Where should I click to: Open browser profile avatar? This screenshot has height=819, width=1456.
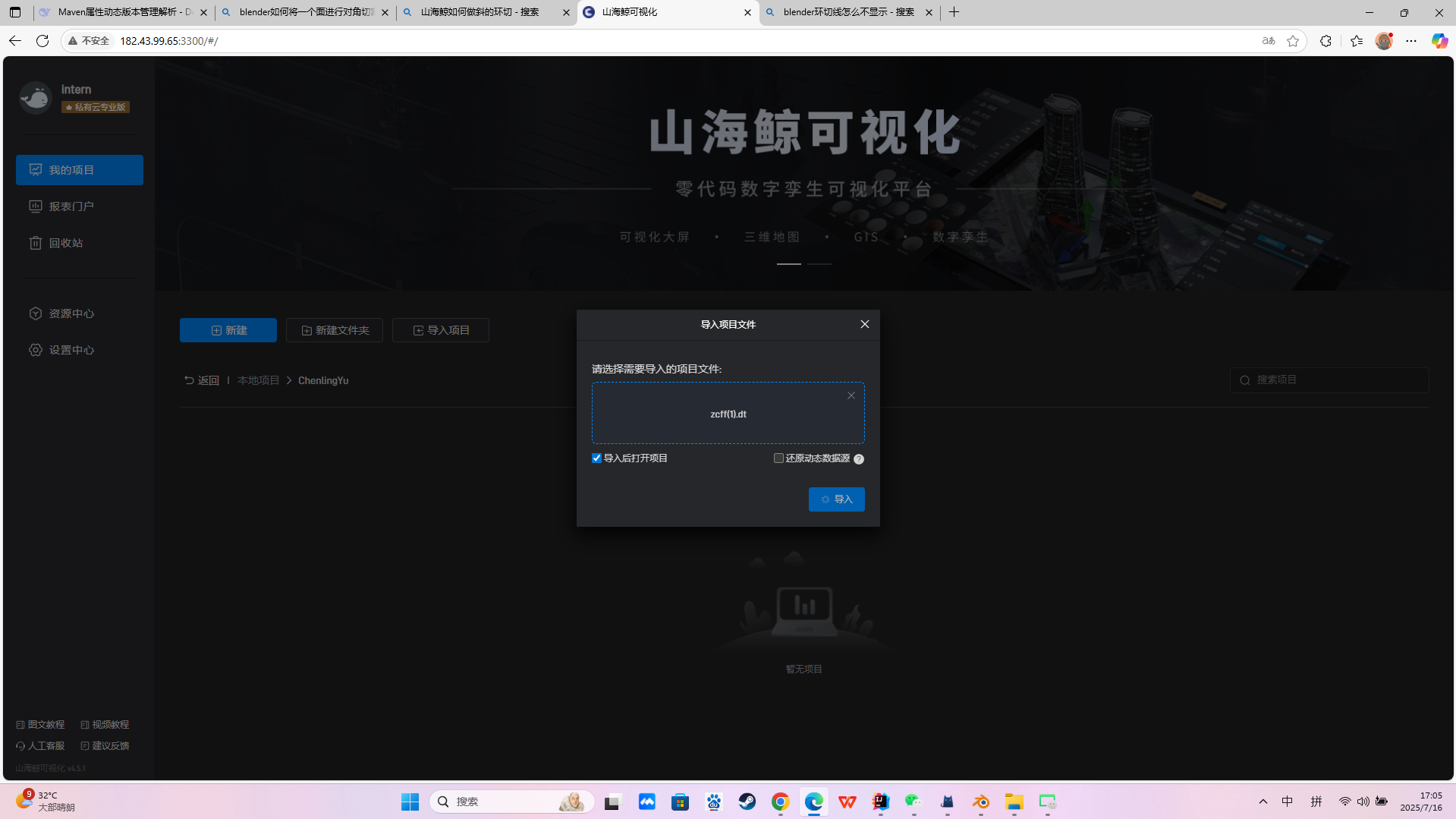[1384, 41]
